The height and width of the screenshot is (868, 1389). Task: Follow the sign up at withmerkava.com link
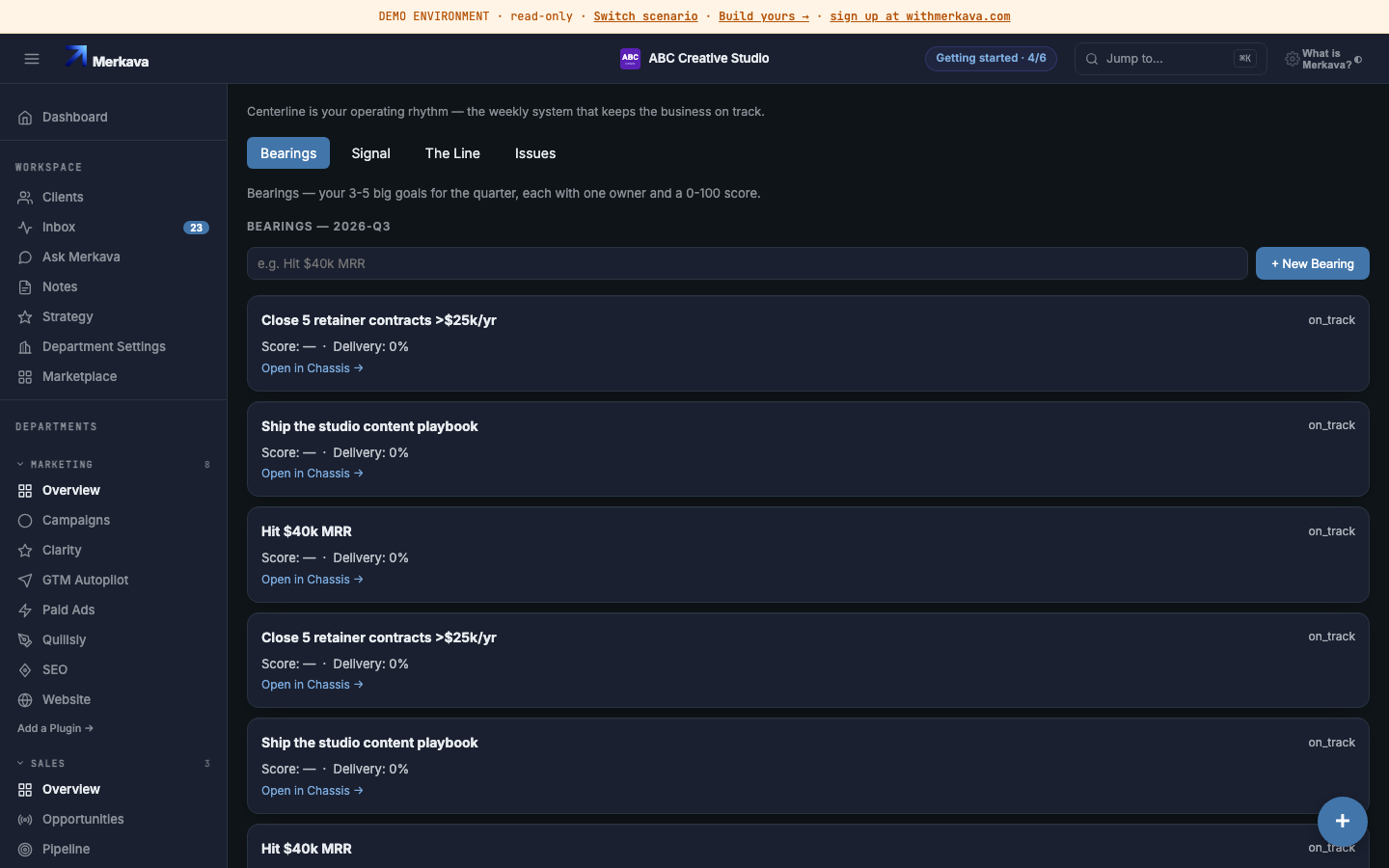pyautogui.click(x=920, y=16)
